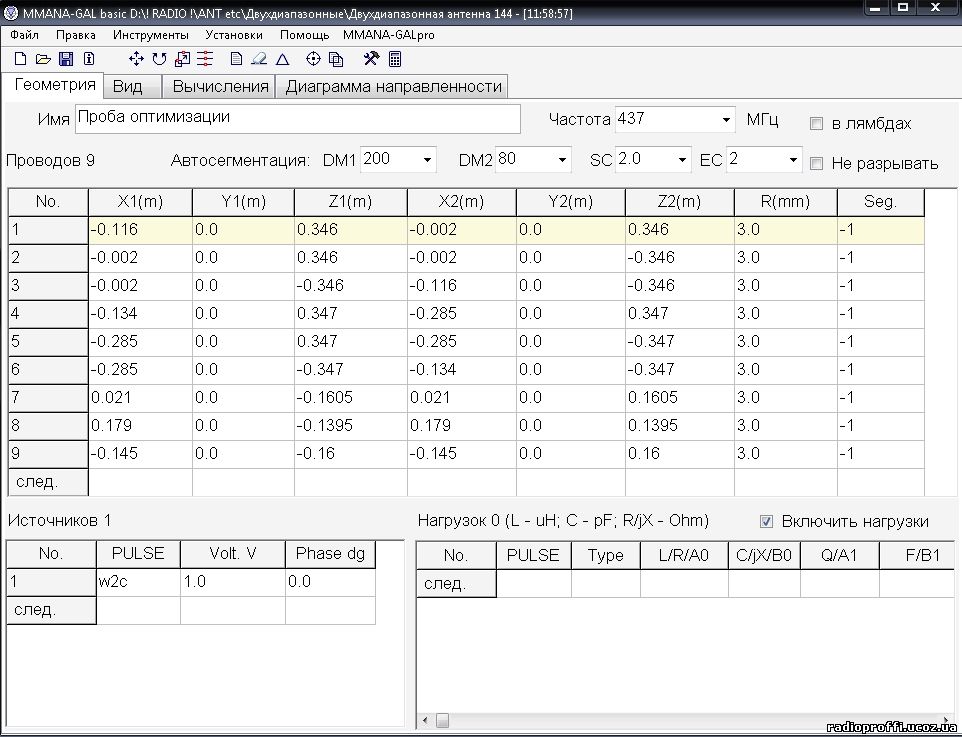The image size is (962, 737).
Task: Open the EC dropdown
Action: (x=793, y=160)
